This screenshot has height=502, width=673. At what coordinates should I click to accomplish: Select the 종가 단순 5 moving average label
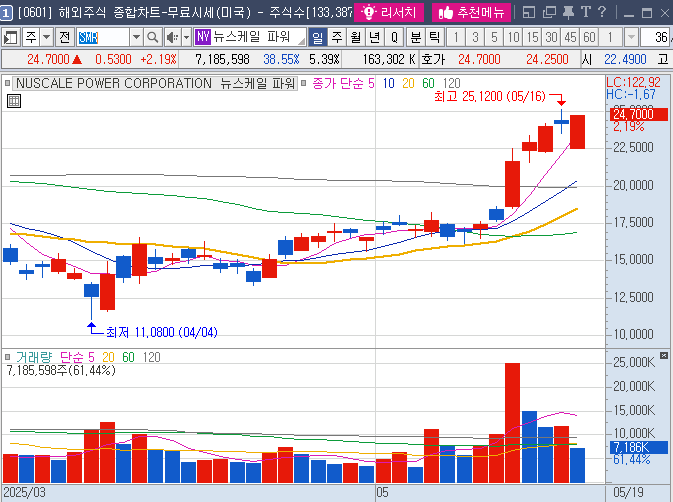click(343, 83)
